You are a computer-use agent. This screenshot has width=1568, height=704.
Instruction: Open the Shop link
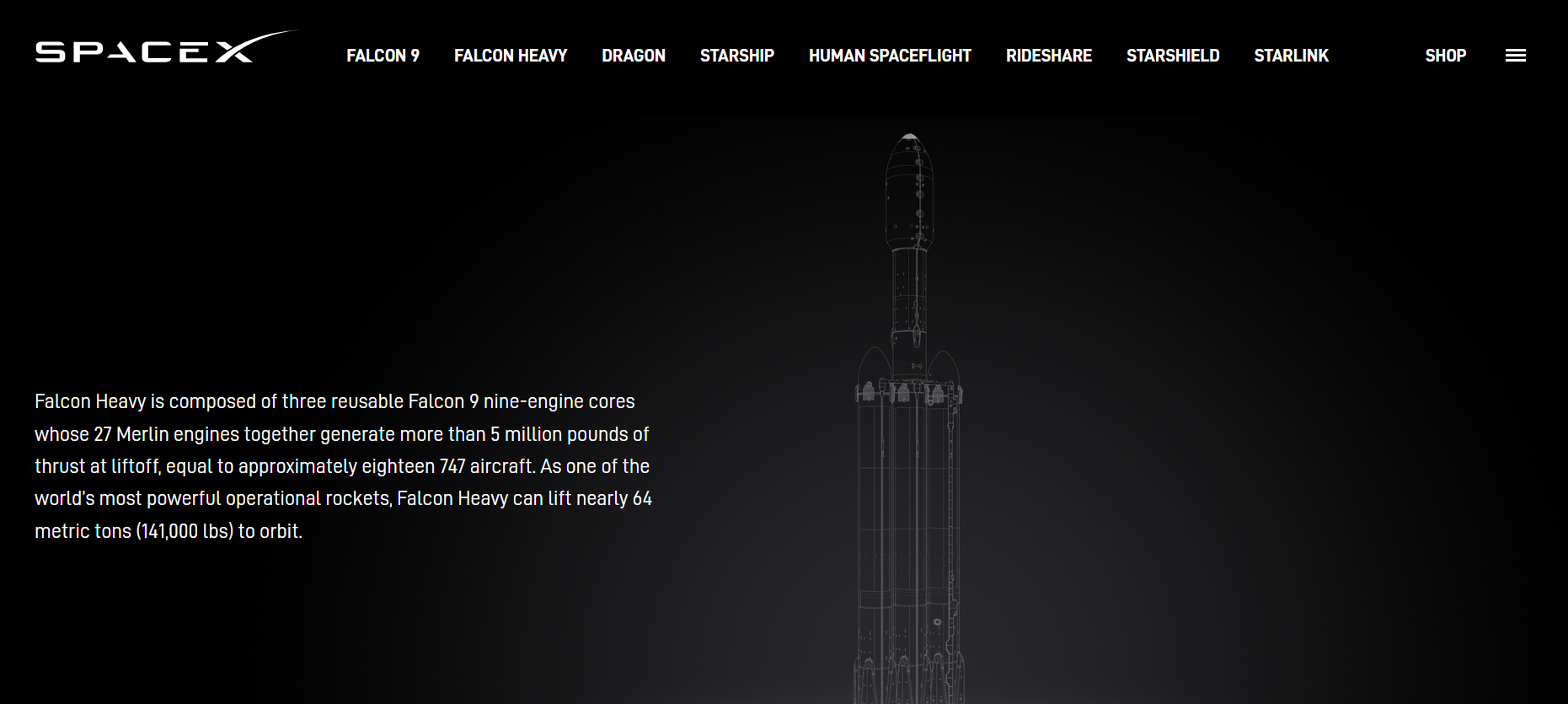(x=1446, y=56)
